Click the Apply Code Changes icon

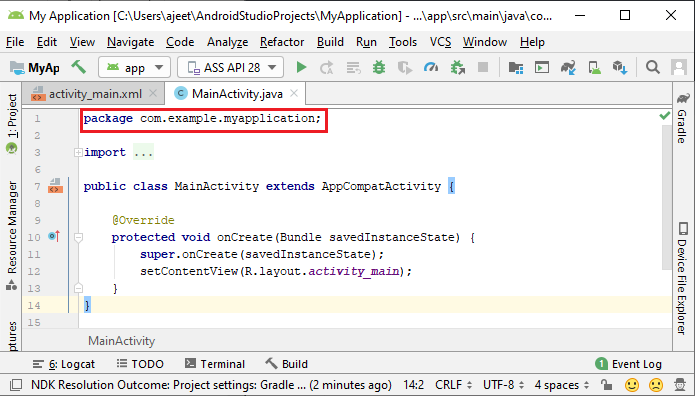click(x=353, y=67)
